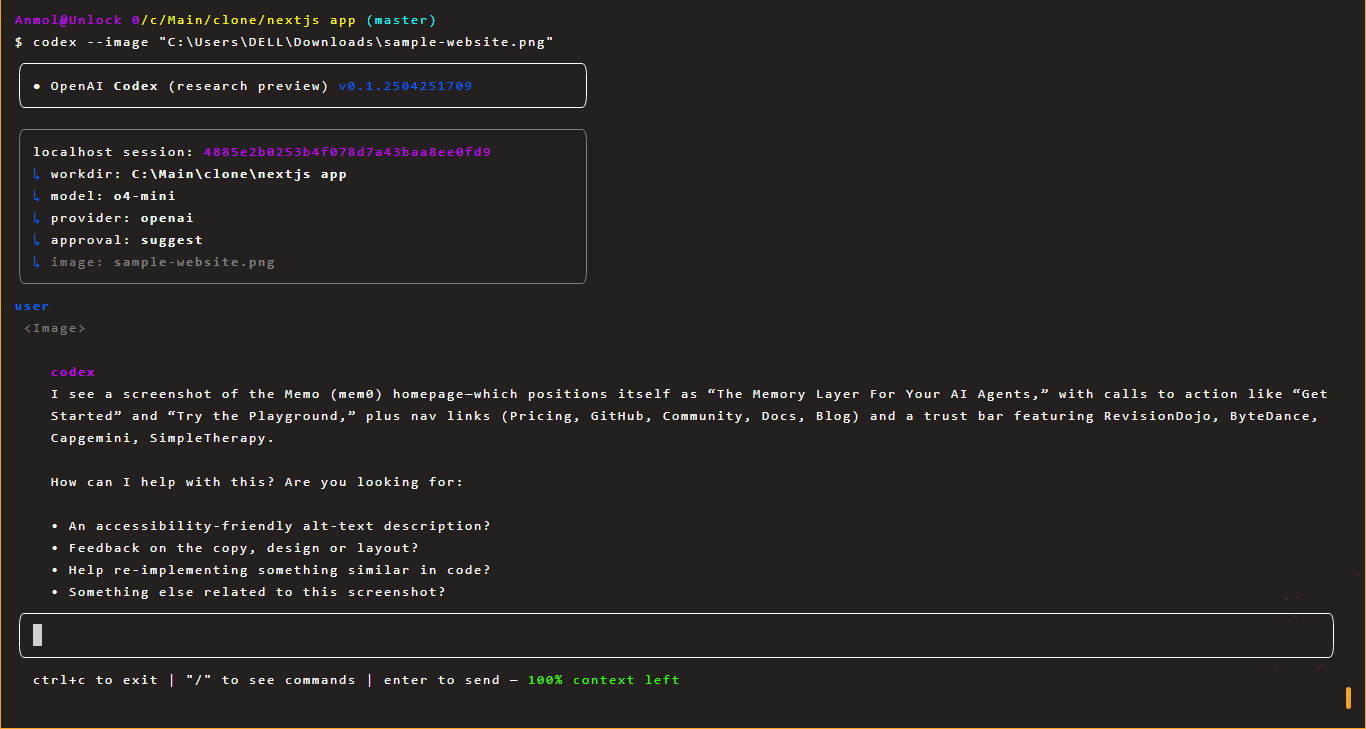Click the arrow icon beside image entry

coord(37,262)
